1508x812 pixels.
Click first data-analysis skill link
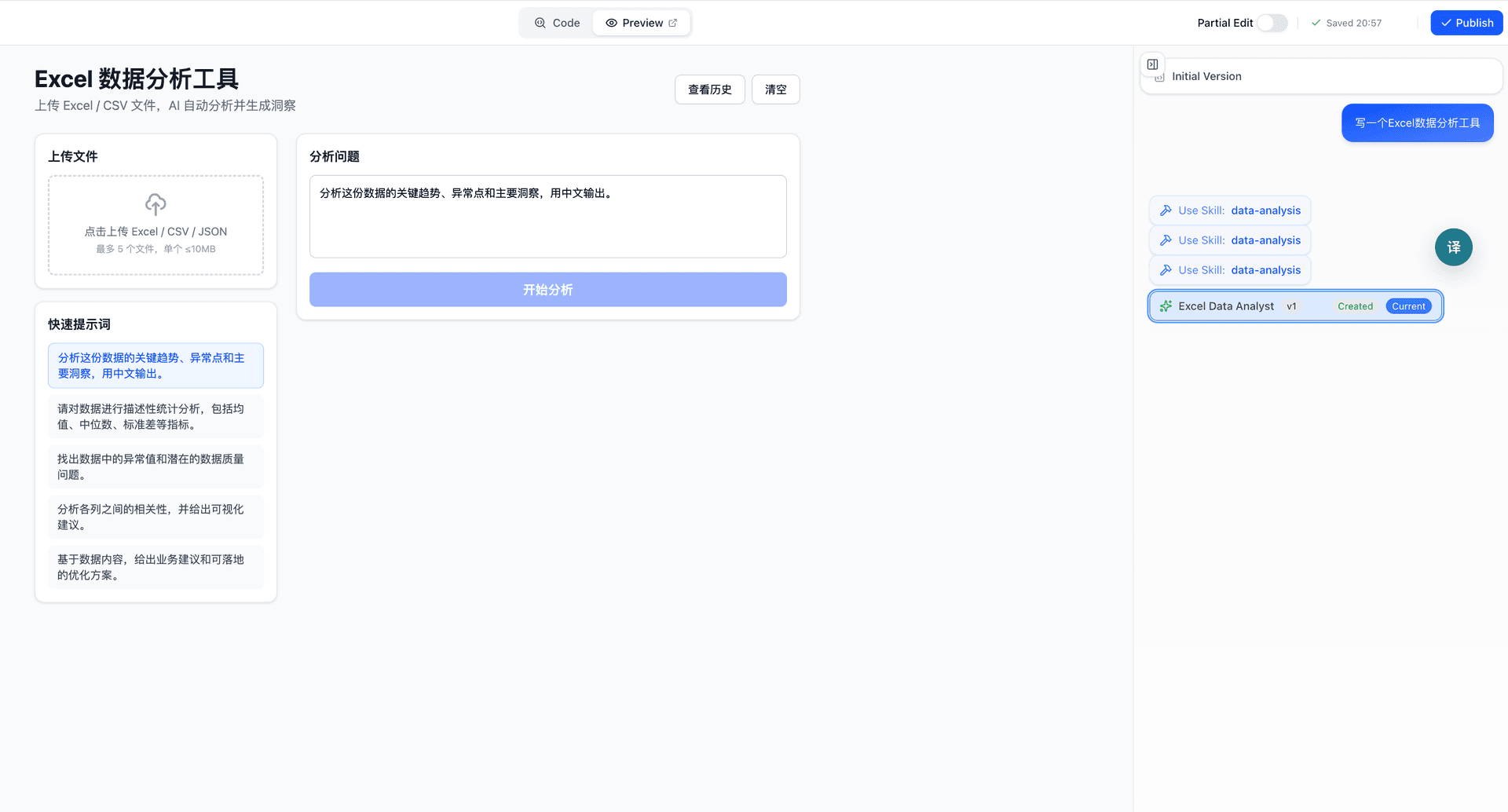click(1265, 210)
